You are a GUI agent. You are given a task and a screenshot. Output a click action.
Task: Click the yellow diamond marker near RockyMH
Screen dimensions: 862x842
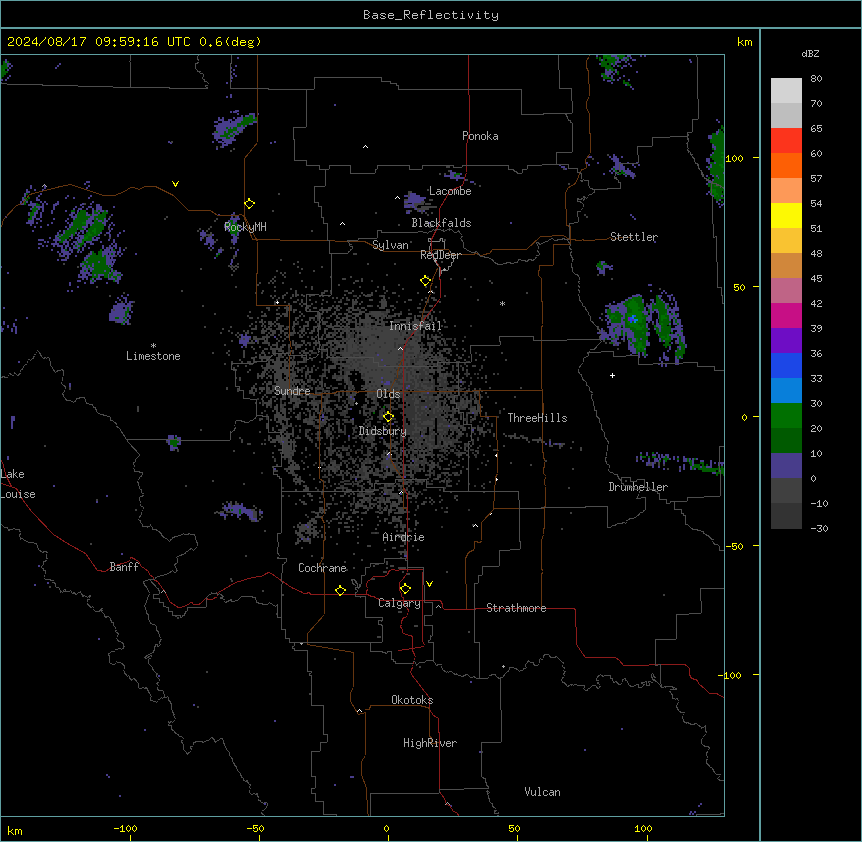(x=250, y=204)
